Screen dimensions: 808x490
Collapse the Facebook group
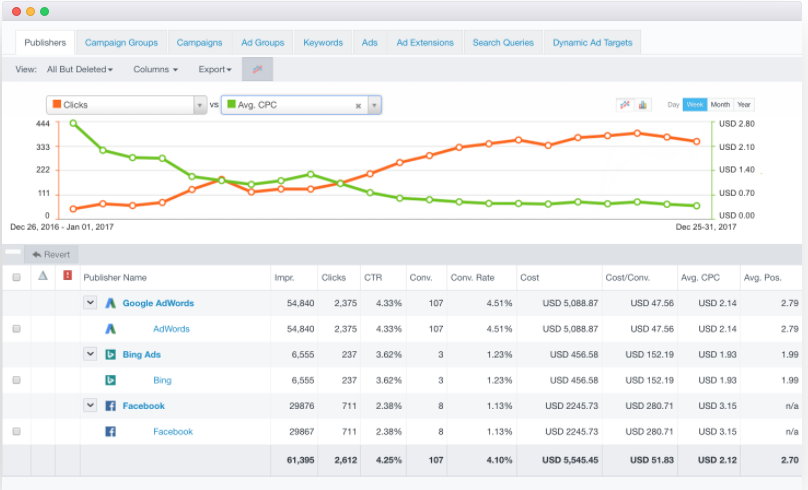(x=90, y=405)
